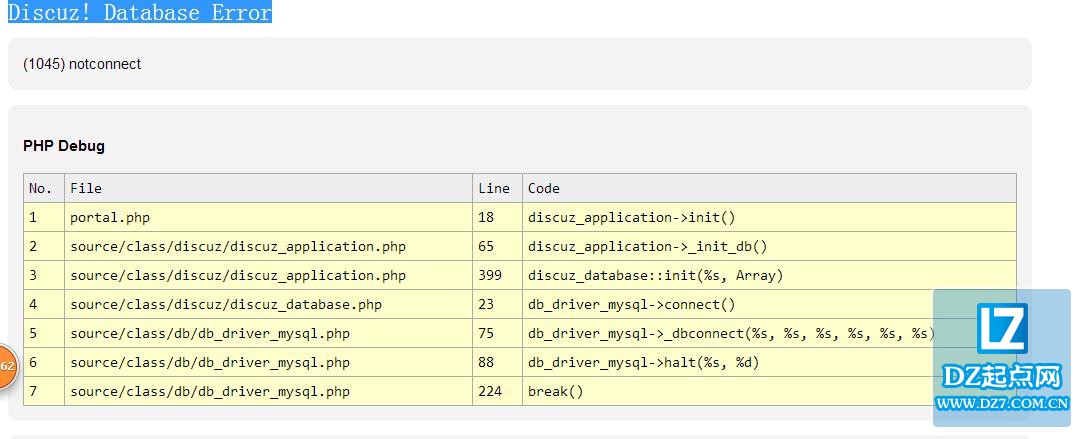Viewport: 1082px width, 439px height.
Task: Select code "db_driver_mysql->connect()"
Action: (631, 304)
